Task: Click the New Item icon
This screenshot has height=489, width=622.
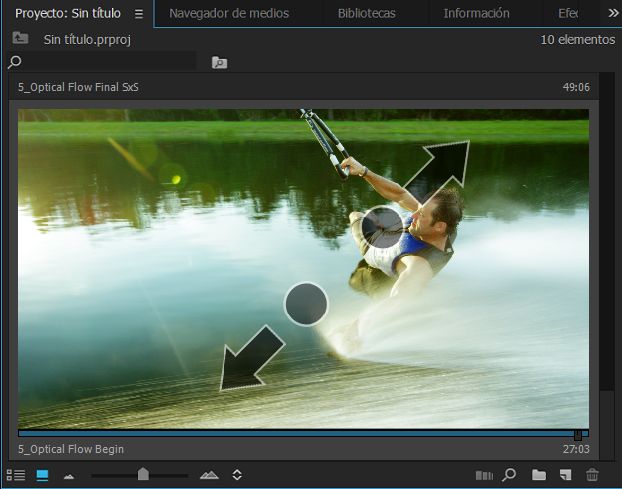Action: [x=565, y=475]
